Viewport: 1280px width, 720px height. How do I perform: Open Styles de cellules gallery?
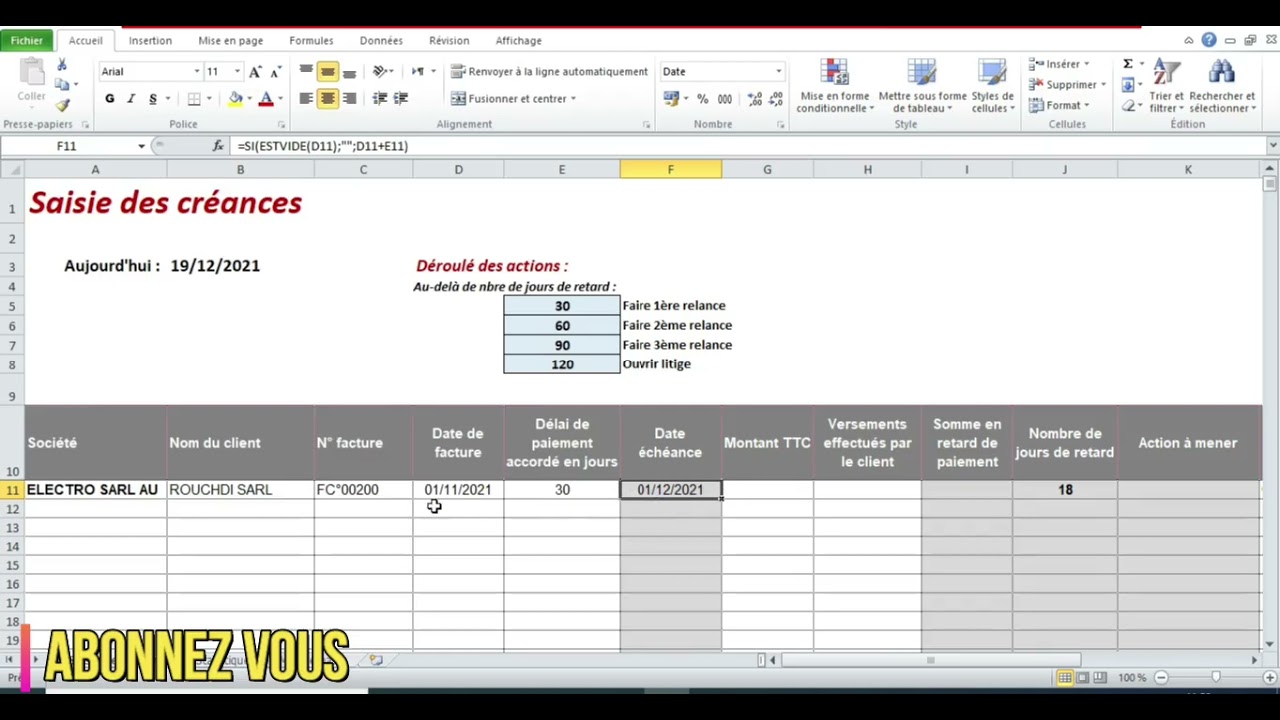tap(993, 86)
